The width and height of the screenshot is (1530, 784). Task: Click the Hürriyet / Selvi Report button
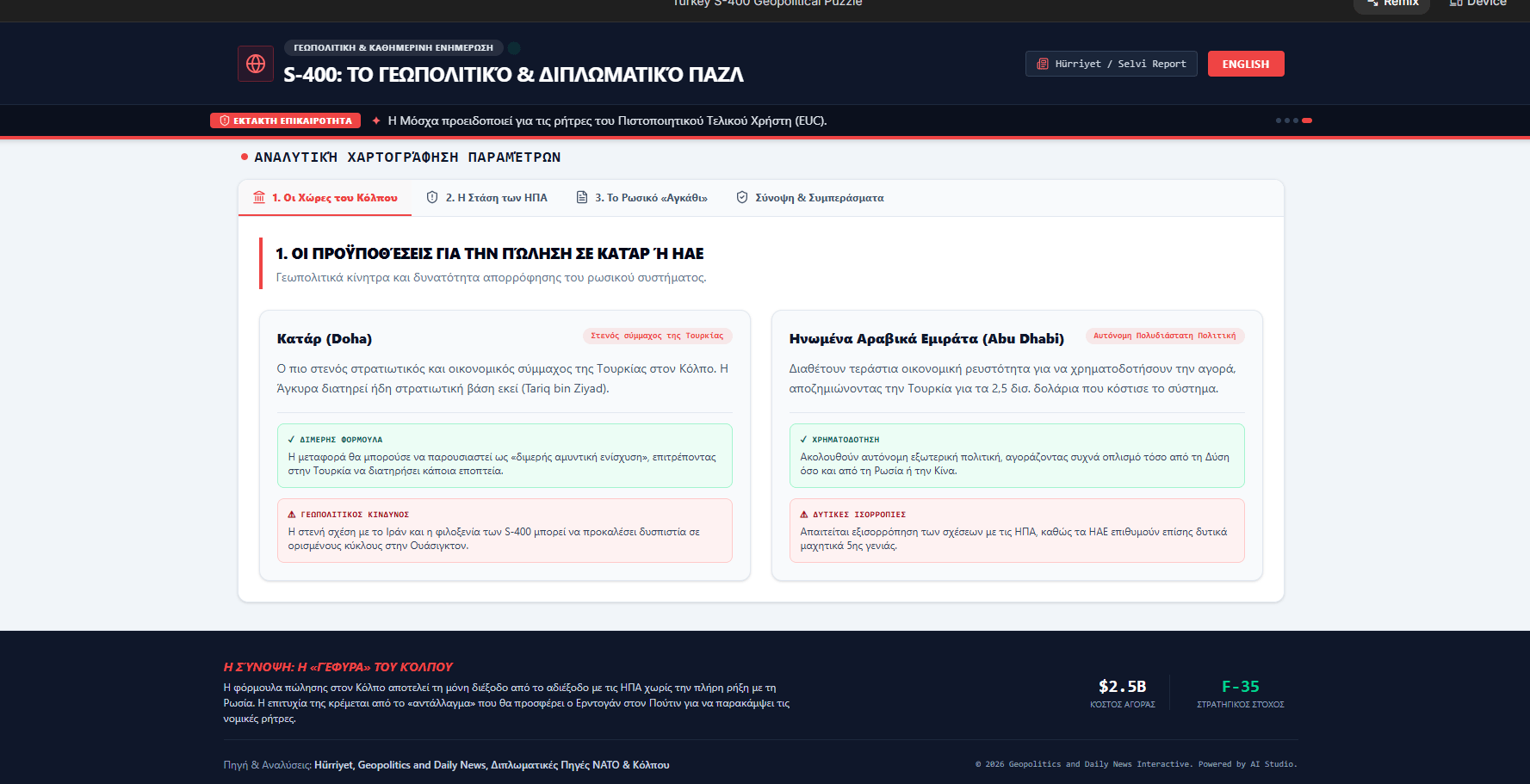[1112, 64]
